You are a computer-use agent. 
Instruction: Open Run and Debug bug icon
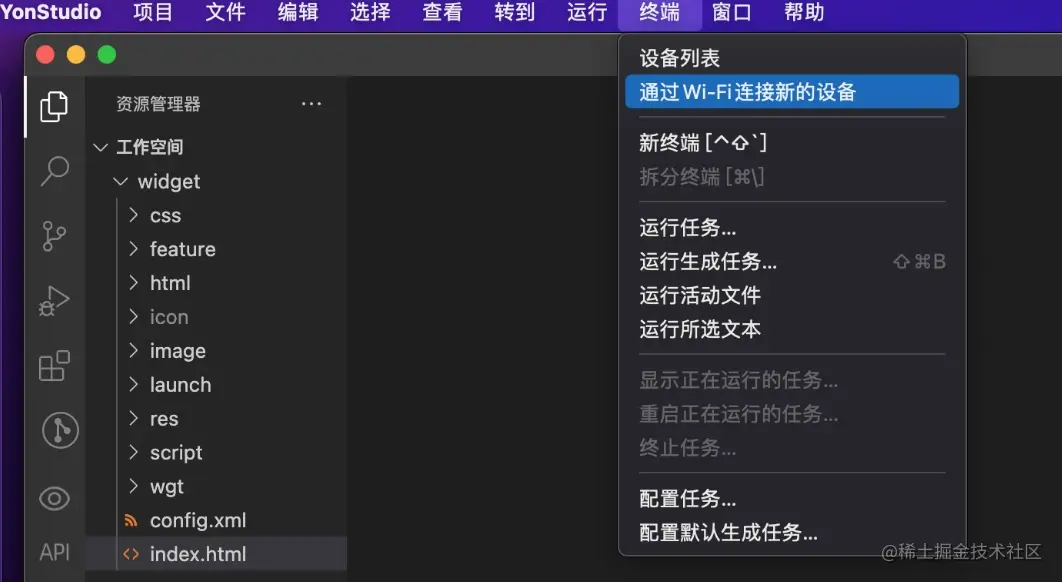[x=54, y=302]
